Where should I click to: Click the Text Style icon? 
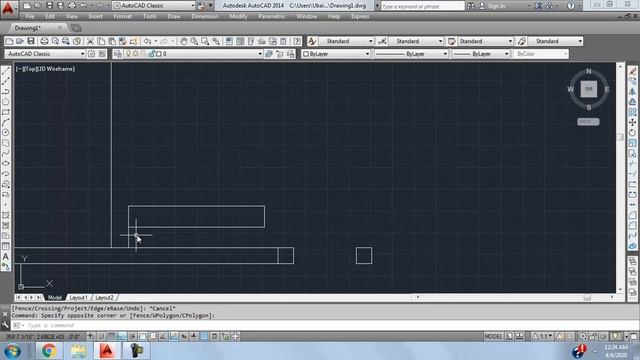click(x=312, y=41)
